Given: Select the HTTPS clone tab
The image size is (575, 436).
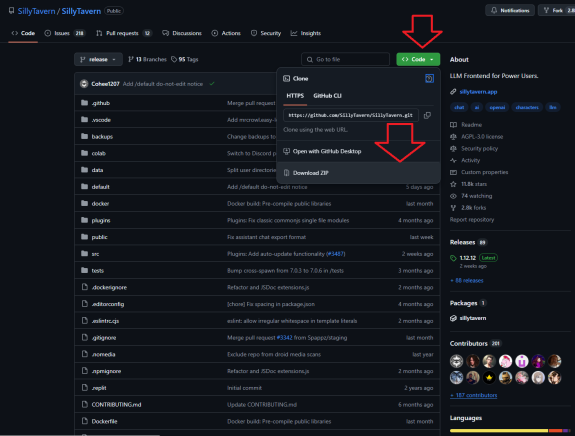Looking at the screenshot, I should [295, 96].
